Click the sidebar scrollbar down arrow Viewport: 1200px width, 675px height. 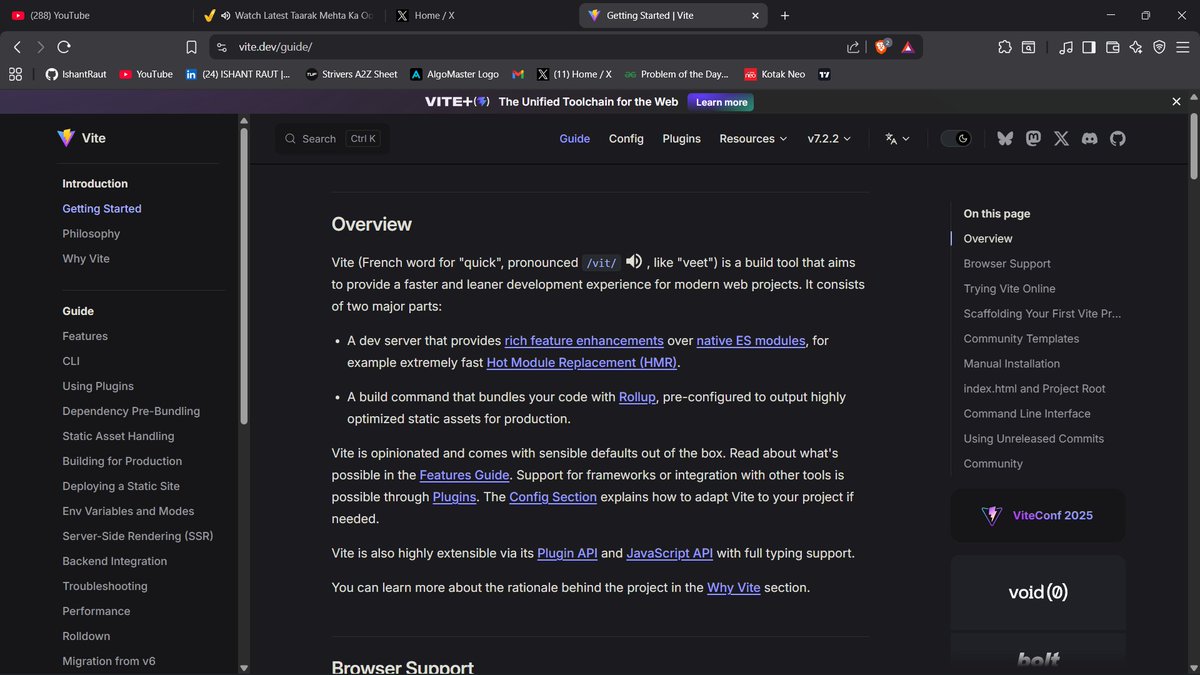coord(243,667)
